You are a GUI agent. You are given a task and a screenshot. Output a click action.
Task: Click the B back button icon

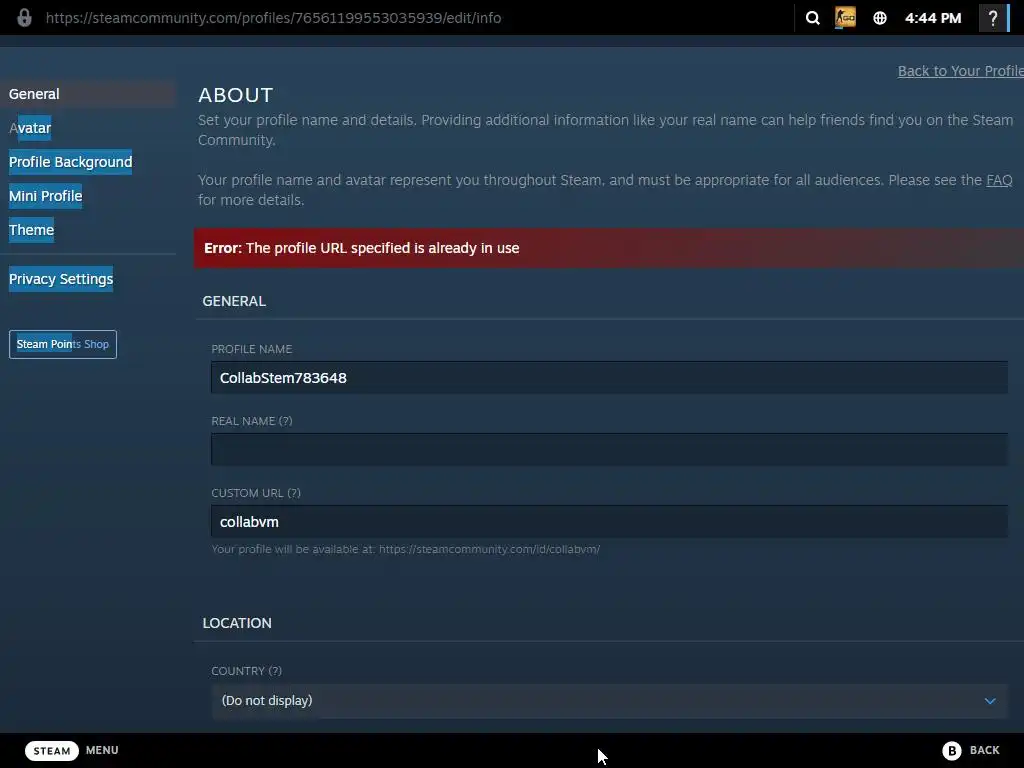tap(952, 750)
